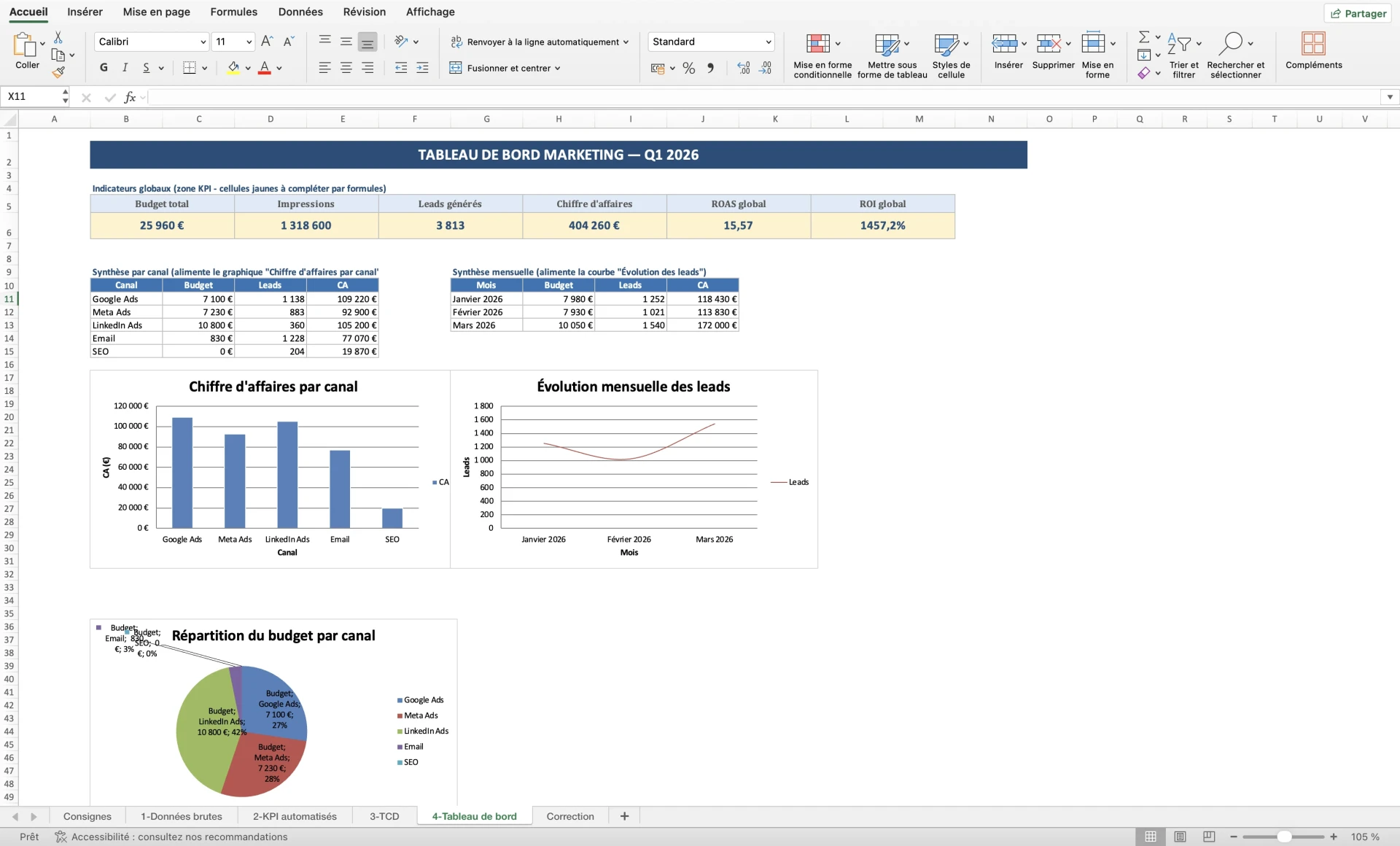Align text to bottom
The height and width of the screenshot is (846, 1400).
[x=367, y=42]
